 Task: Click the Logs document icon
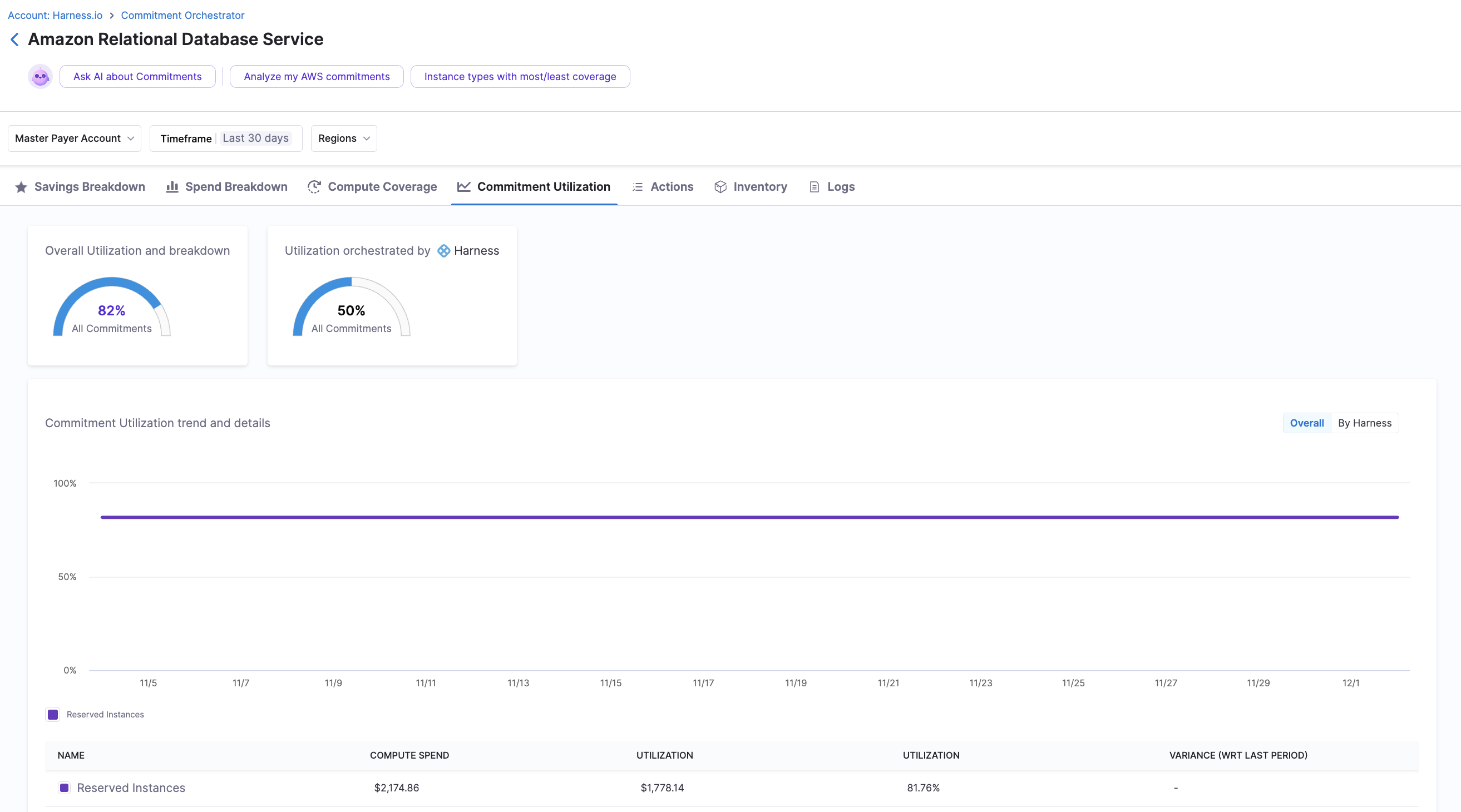(x=815, y=187)
